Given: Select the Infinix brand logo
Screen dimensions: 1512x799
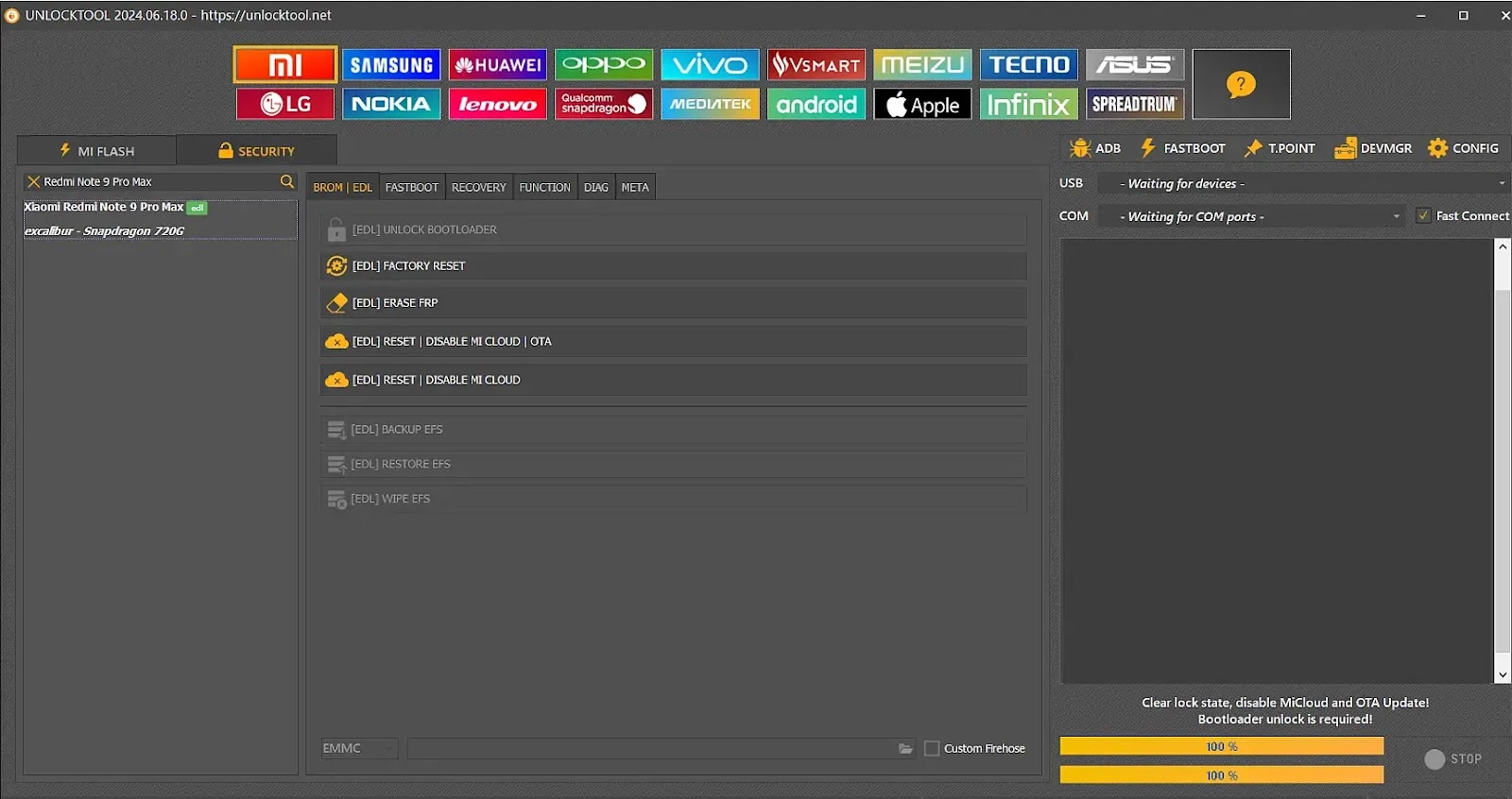Looking at the screenshot, I should coord(1029,104).
